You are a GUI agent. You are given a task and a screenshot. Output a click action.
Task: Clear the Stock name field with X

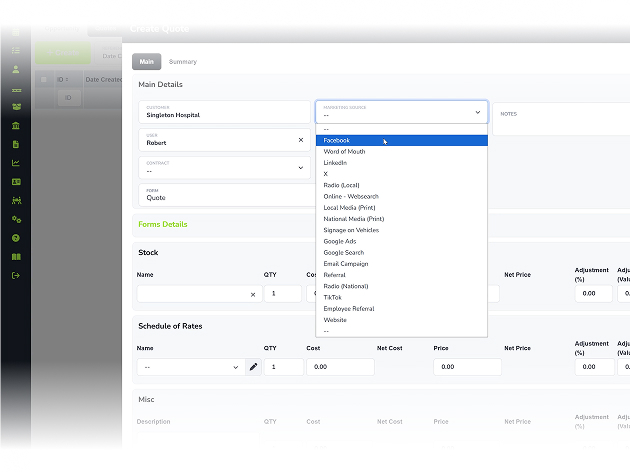253,294
